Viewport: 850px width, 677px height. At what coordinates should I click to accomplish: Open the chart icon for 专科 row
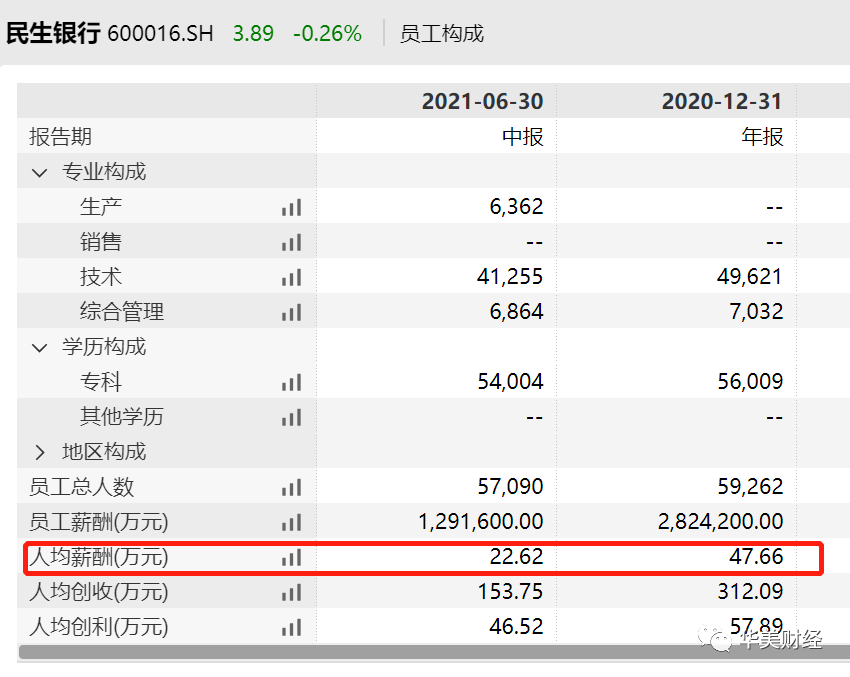(291, 382)
